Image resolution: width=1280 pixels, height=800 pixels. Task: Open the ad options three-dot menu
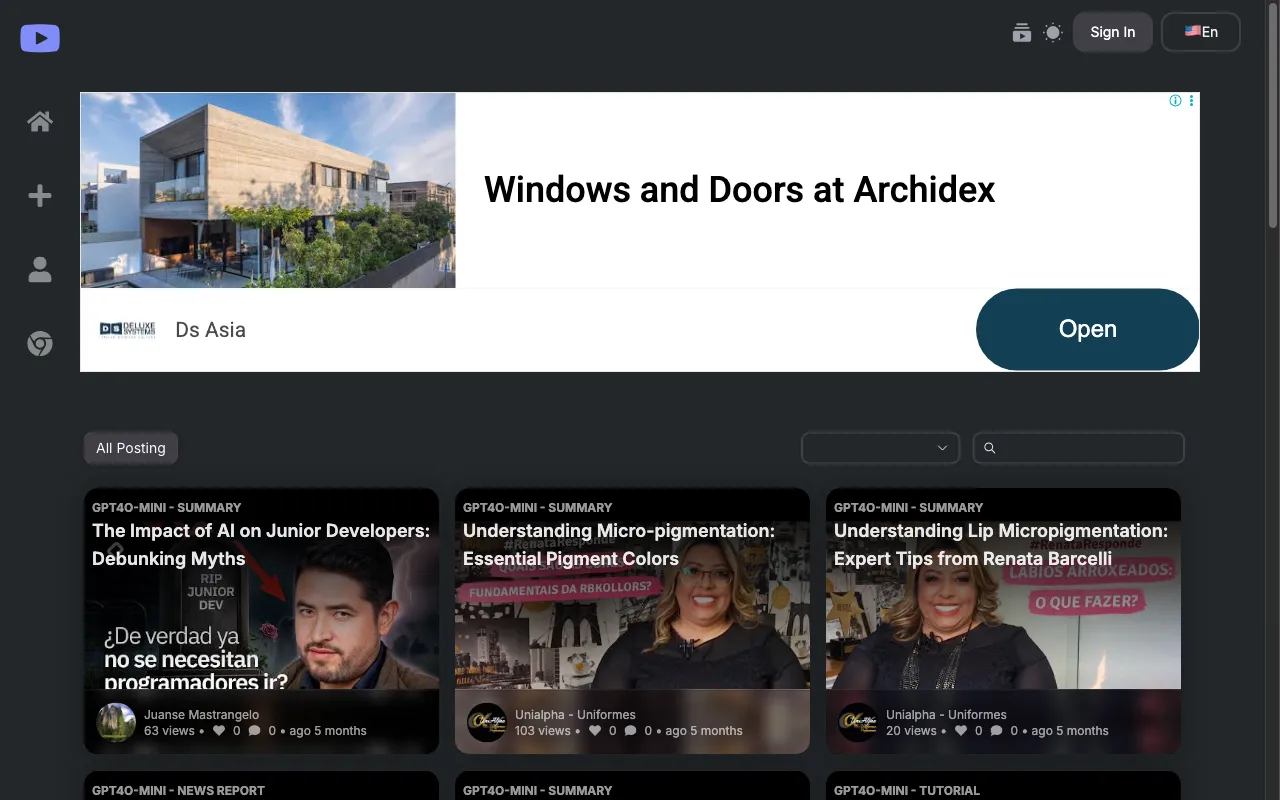(1191, 101)
